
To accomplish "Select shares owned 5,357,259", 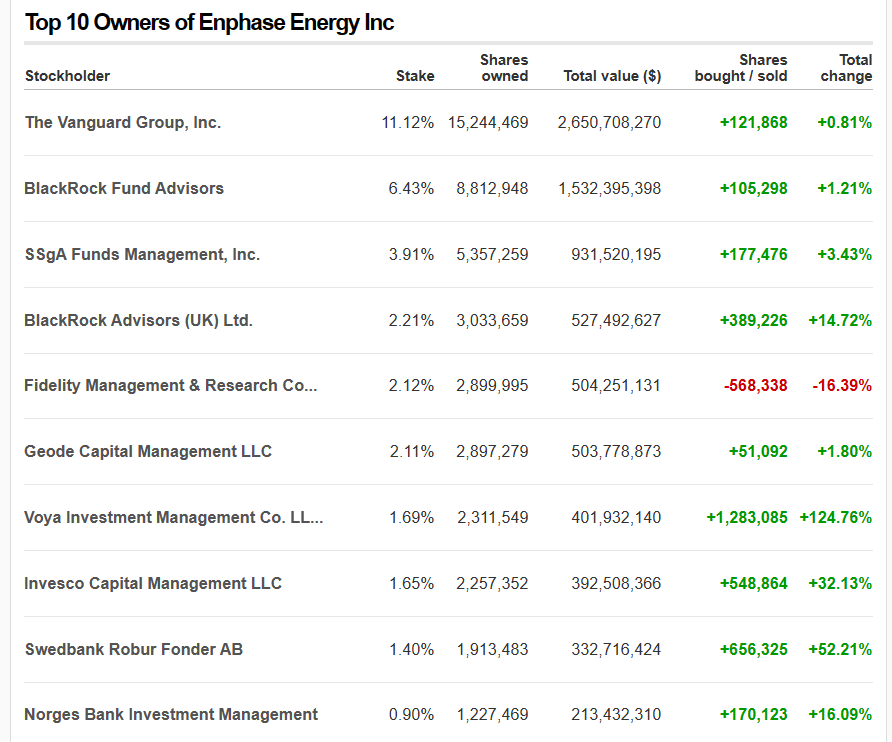I will [492, 254].
